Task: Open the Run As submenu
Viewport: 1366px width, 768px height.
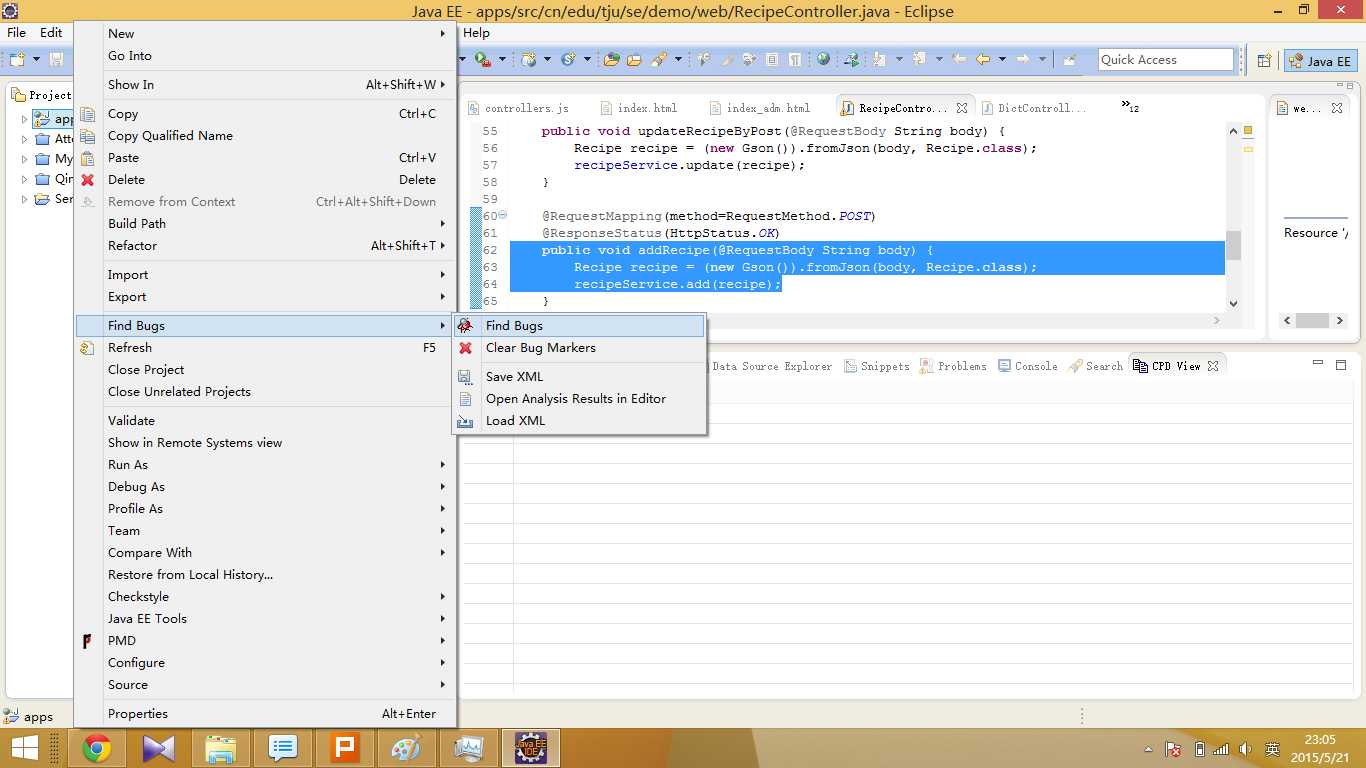Action: (x=266, y=465)
